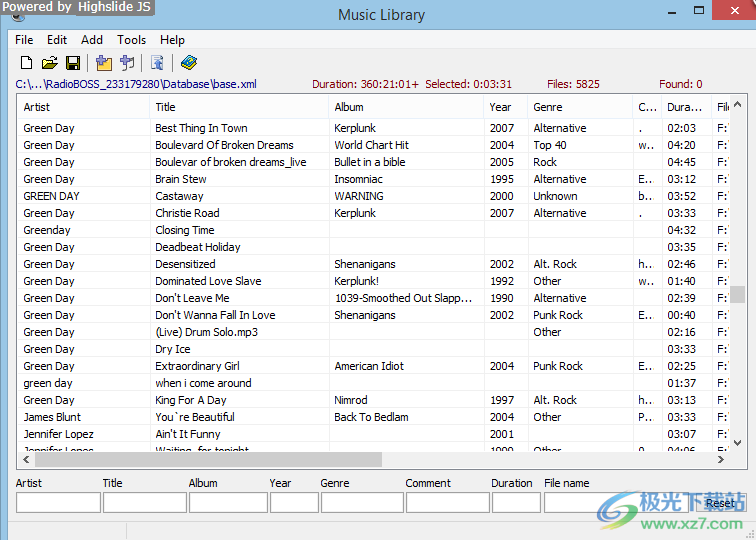Select the "Castaway" track row
Screen dimensions: 756x540
tap(374, 196)
